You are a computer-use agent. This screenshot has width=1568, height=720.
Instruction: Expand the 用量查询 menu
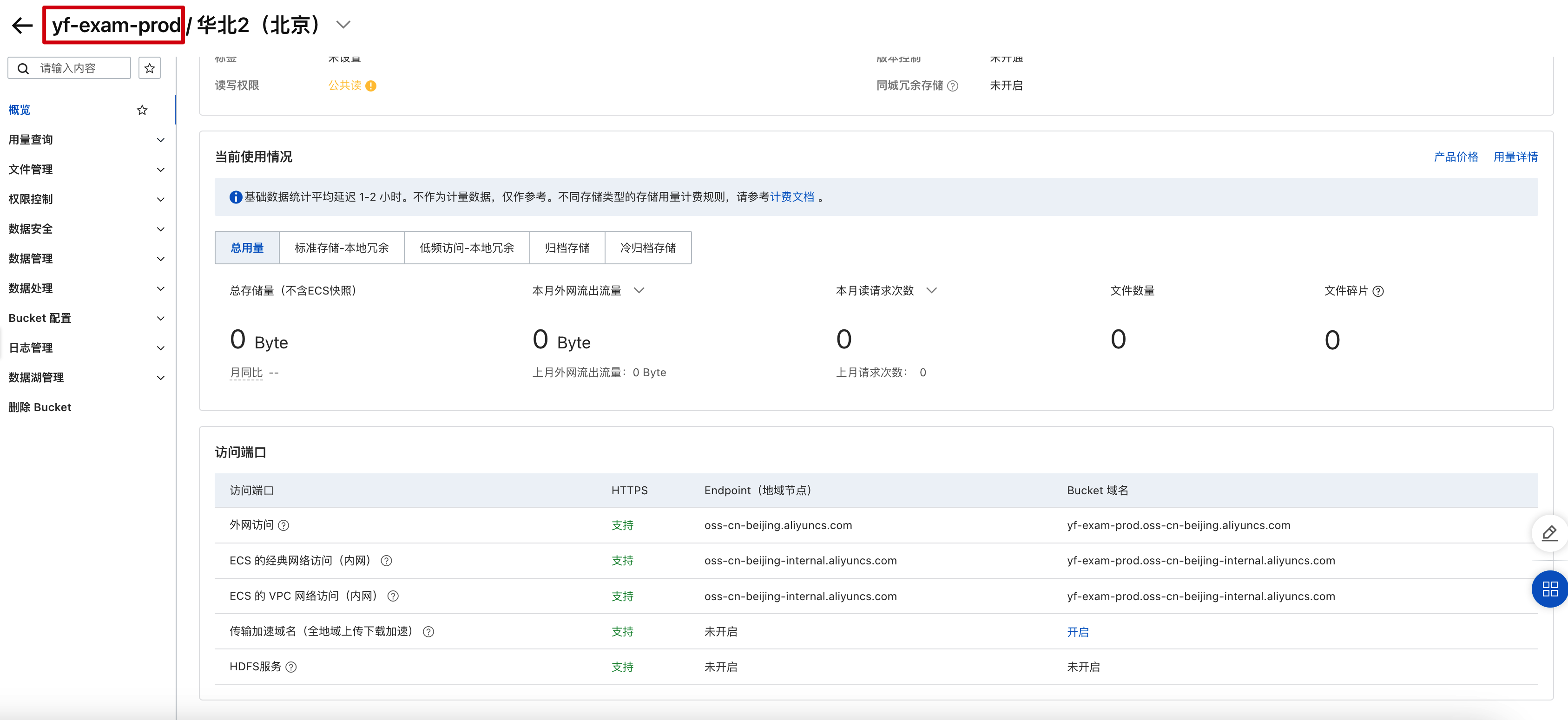pos(86,140)
